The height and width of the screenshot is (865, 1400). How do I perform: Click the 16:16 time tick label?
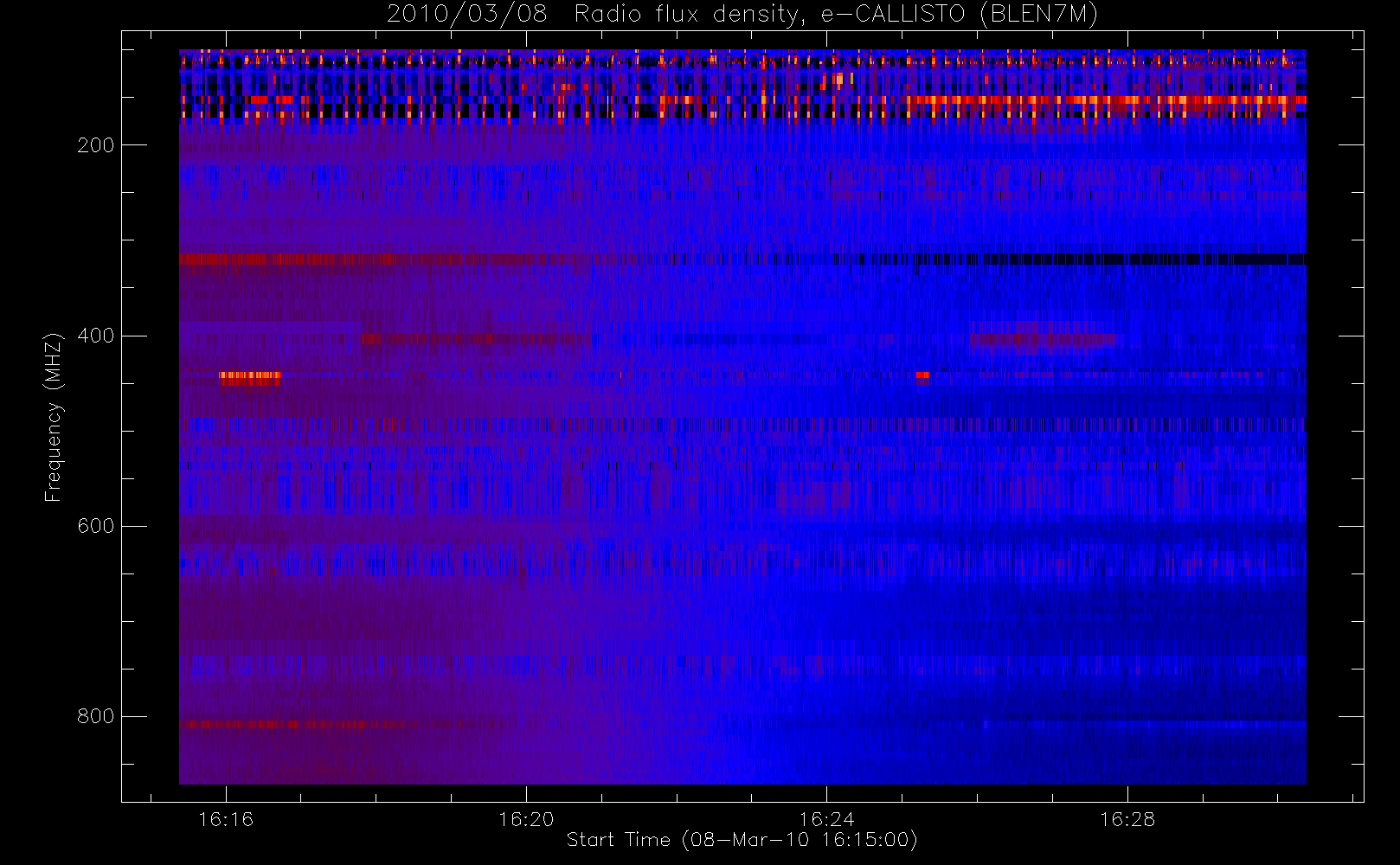(x=226, y=819)
